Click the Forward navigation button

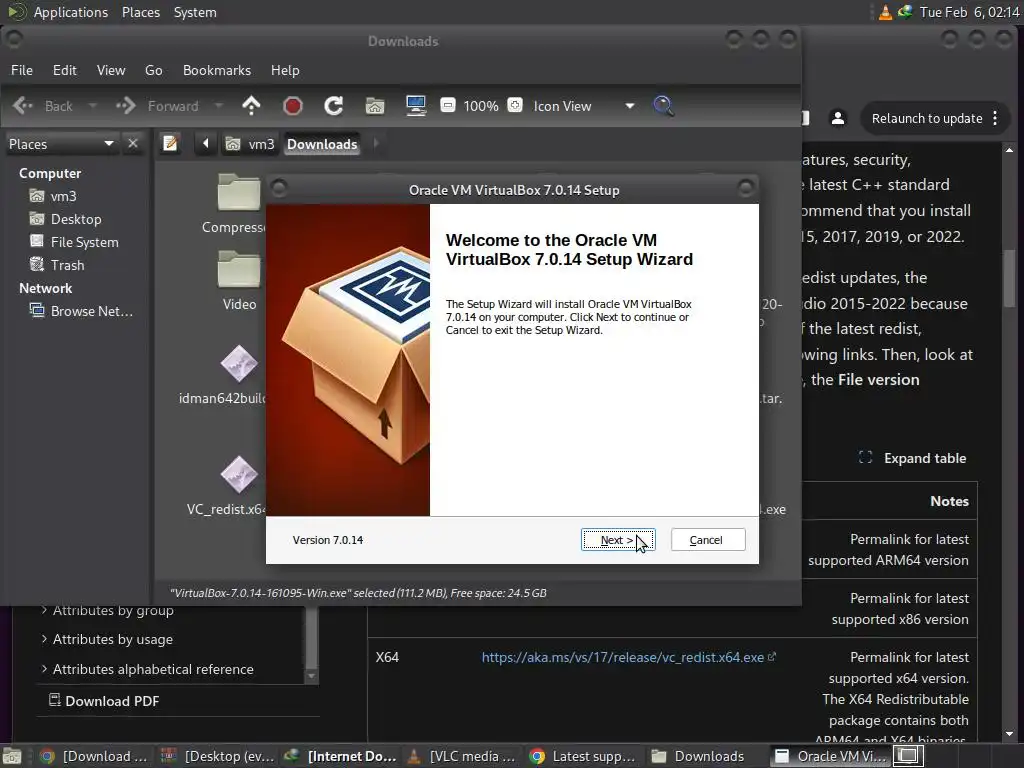coord(157,106)
